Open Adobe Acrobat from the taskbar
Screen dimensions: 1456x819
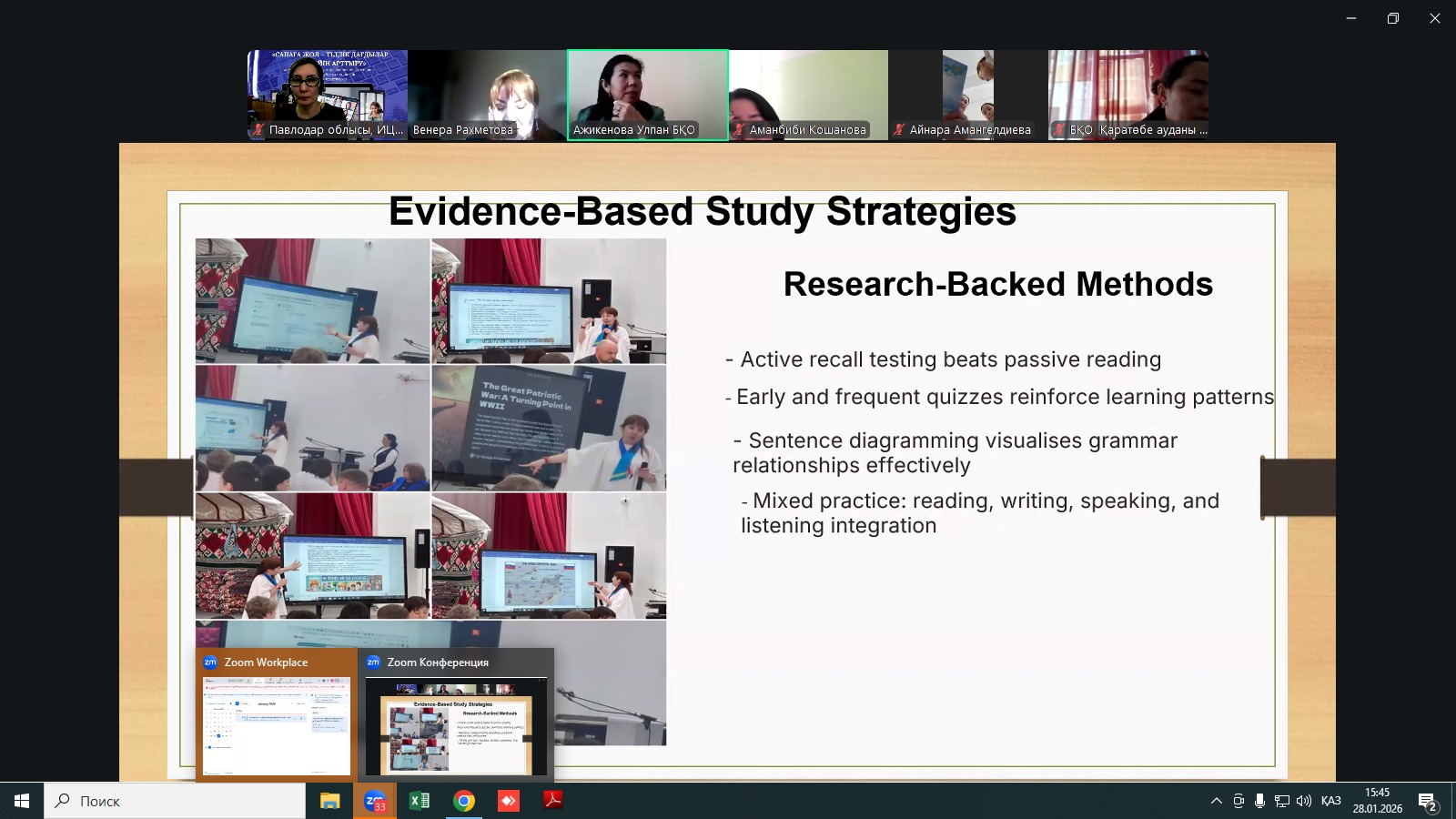[553, 801]
